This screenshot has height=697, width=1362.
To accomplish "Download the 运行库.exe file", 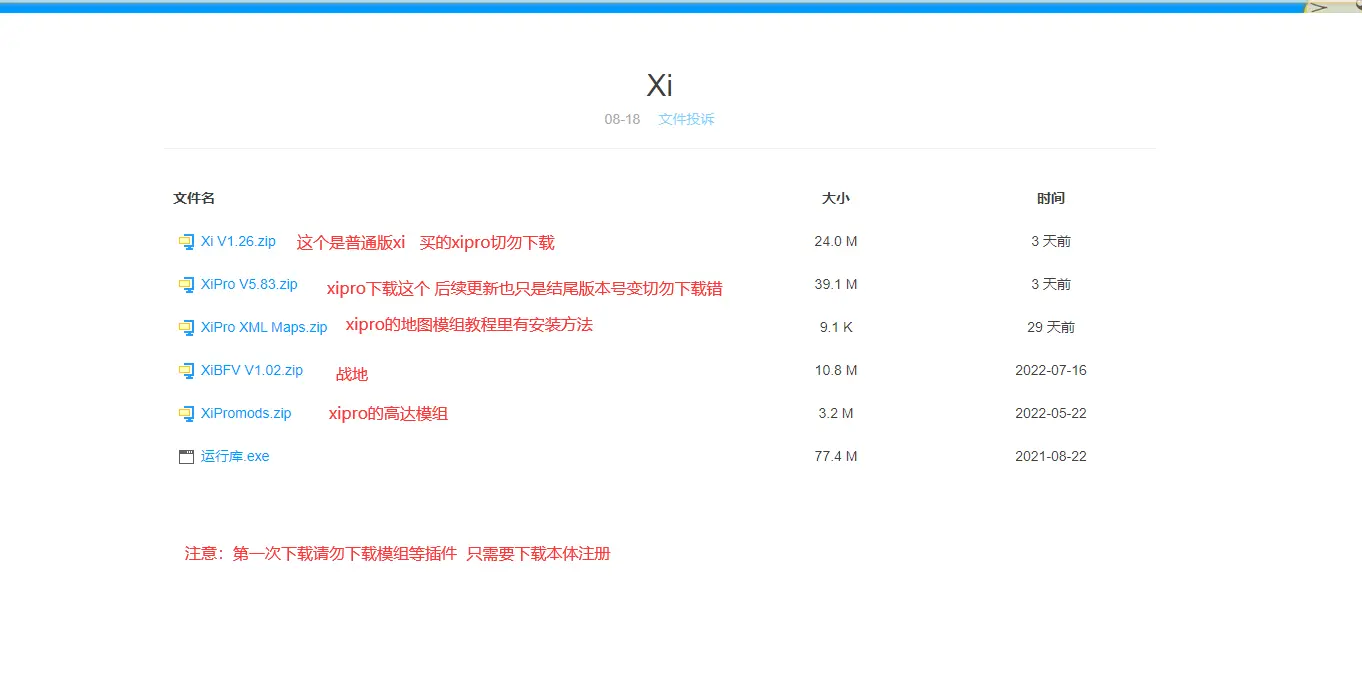I will point(235,456).
